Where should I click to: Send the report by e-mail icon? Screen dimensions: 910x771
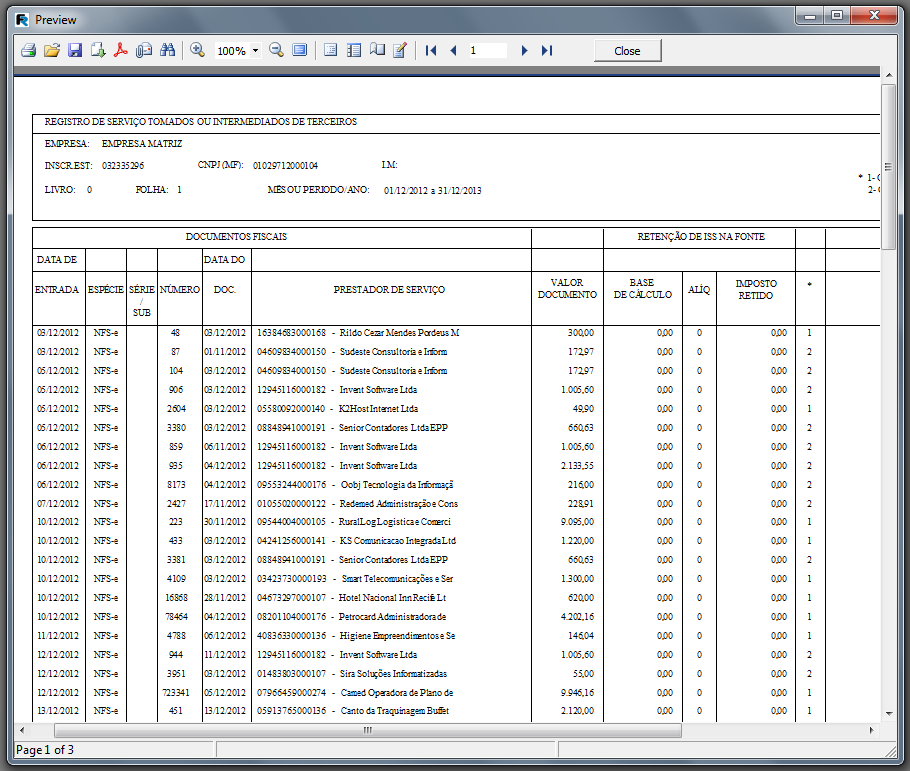(144, 51)
